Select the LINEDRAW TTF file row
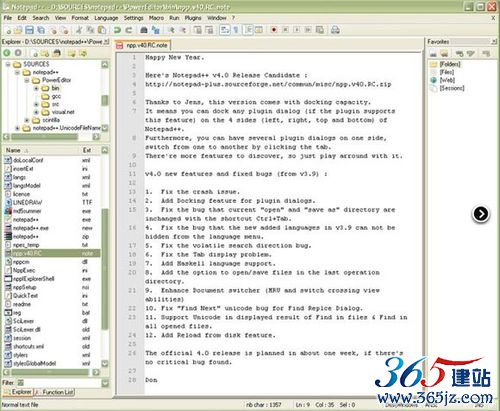500x411 pixels. pyautogui.click(x=52, y=202)
